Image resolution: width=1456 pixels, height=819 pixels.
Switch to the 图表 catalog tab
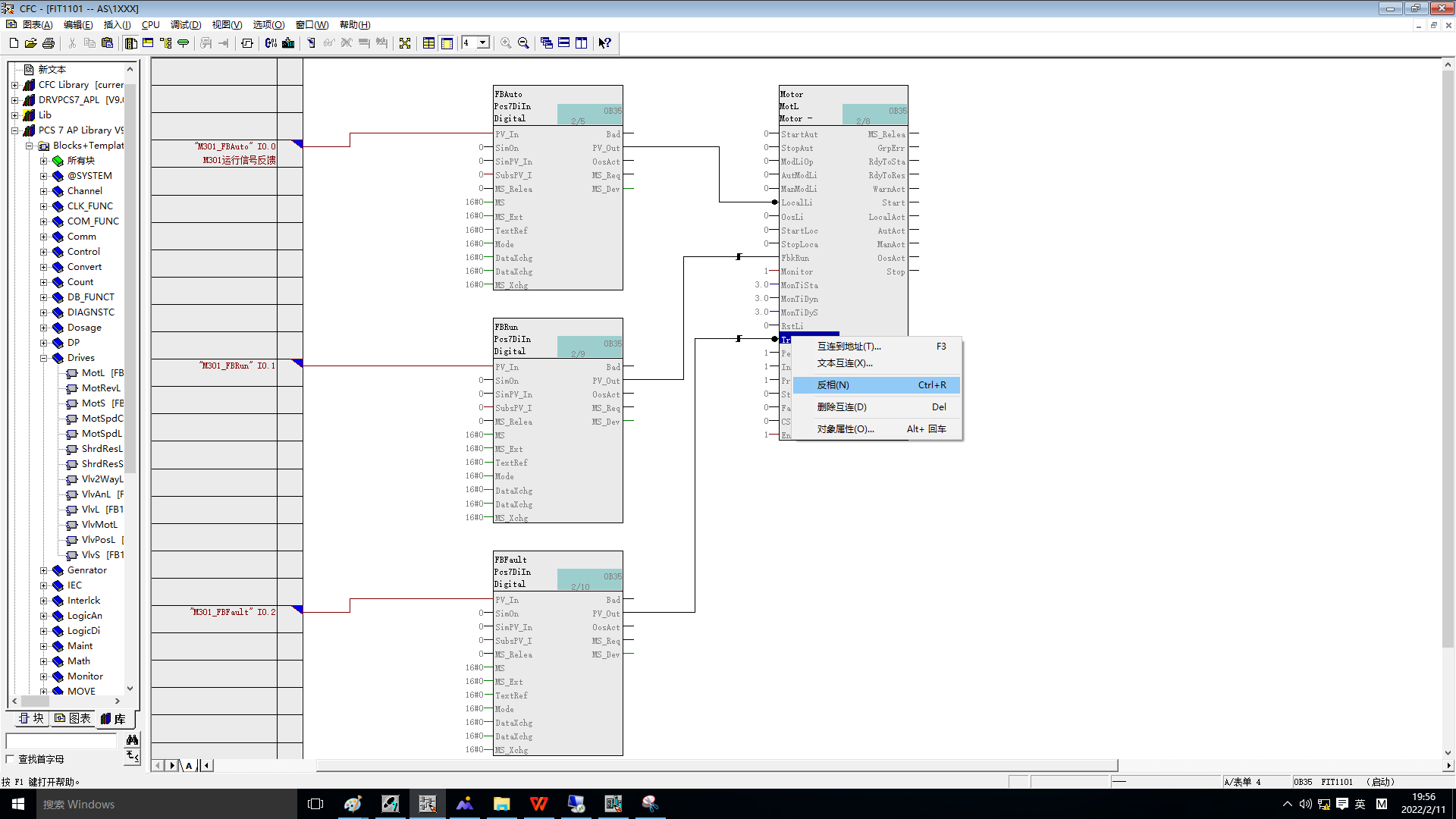pyautogui.click(x=73, y=718)
